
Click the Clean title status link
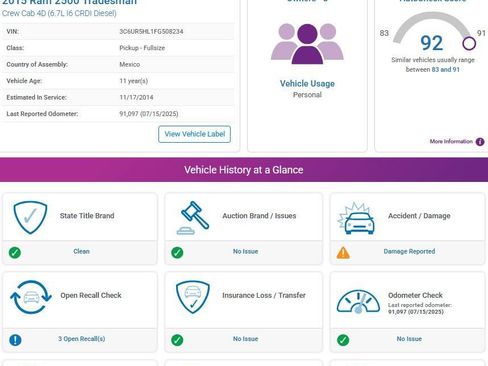coord(81,251)
